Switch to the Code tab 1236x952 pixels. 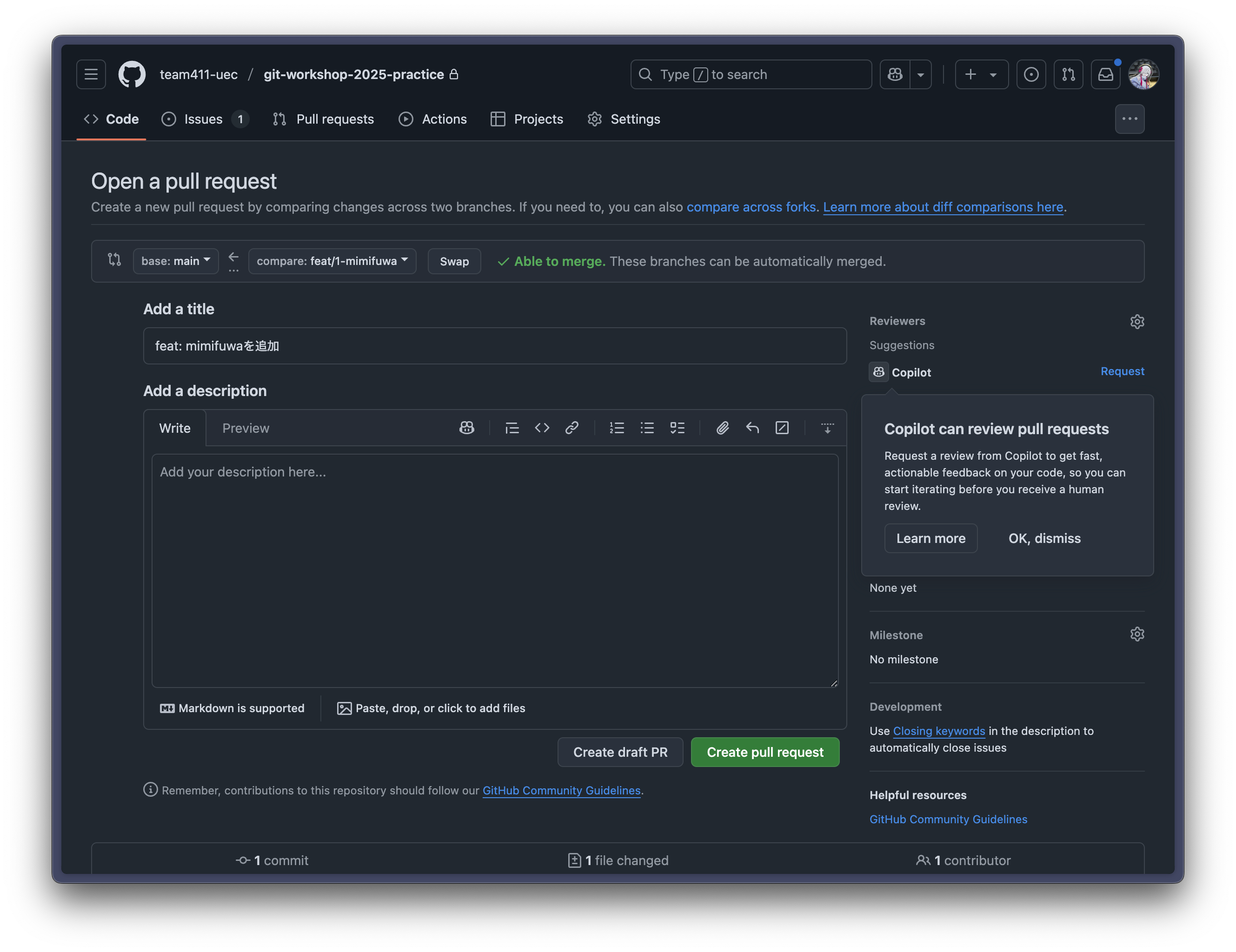pos(112,119)
